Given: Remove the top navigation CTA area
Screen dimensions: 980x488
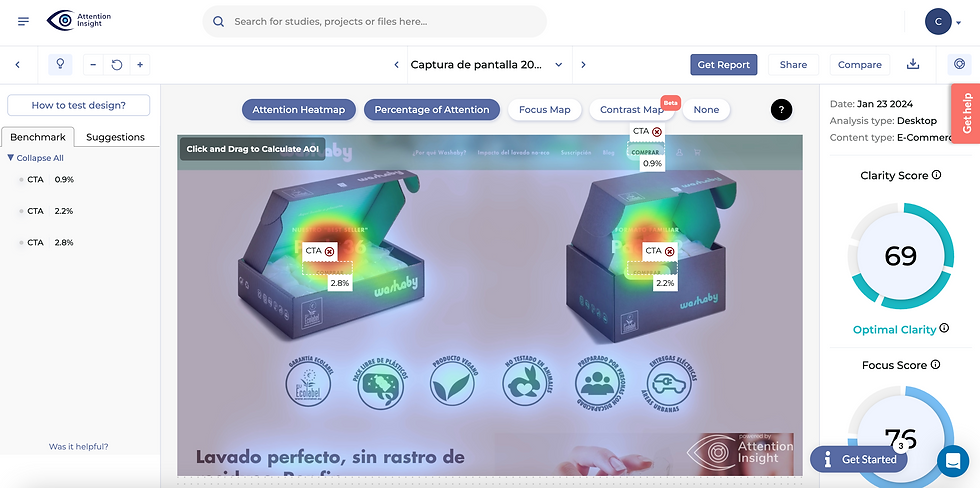Looking at the screenshot, I should 656,132.
